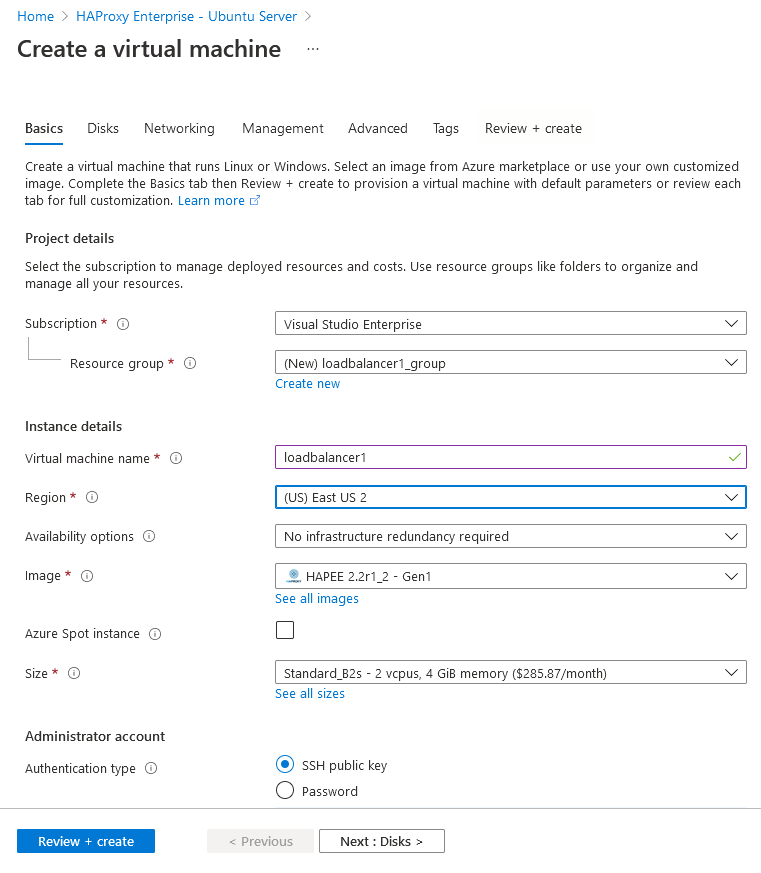Image resolution: width=761 pixels, height=873 pixels.
Task: Click the Review + create button
Action: (x=85, y=841)
